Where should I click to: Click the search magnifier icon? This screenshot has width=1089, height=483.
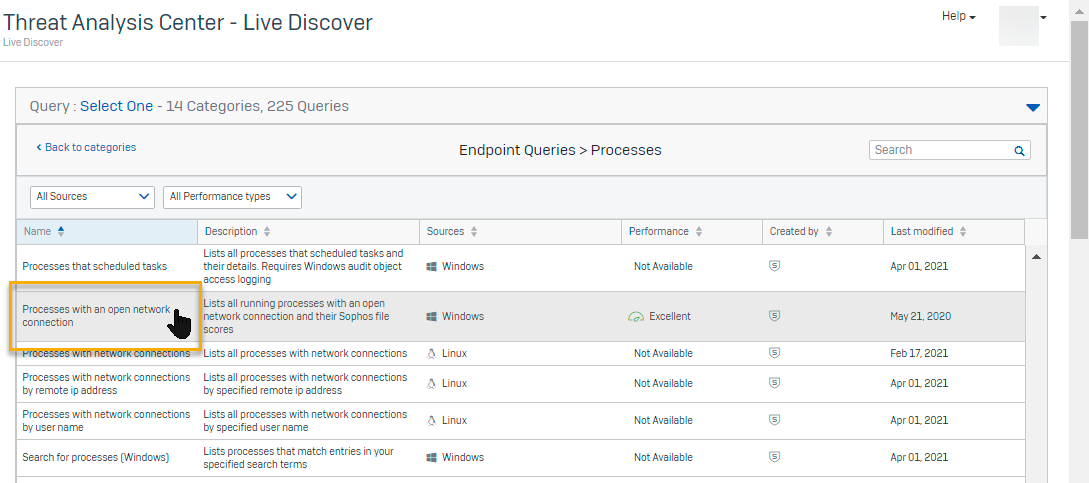pyautogui.click(x=1019, y=151)
